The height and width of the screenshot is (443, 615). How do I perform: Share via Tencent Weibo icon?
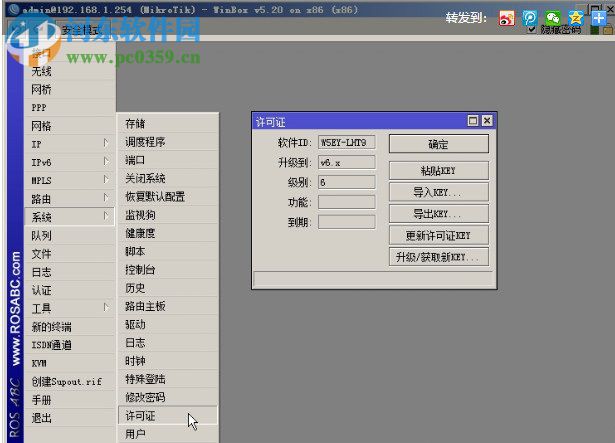click(529, 18)
